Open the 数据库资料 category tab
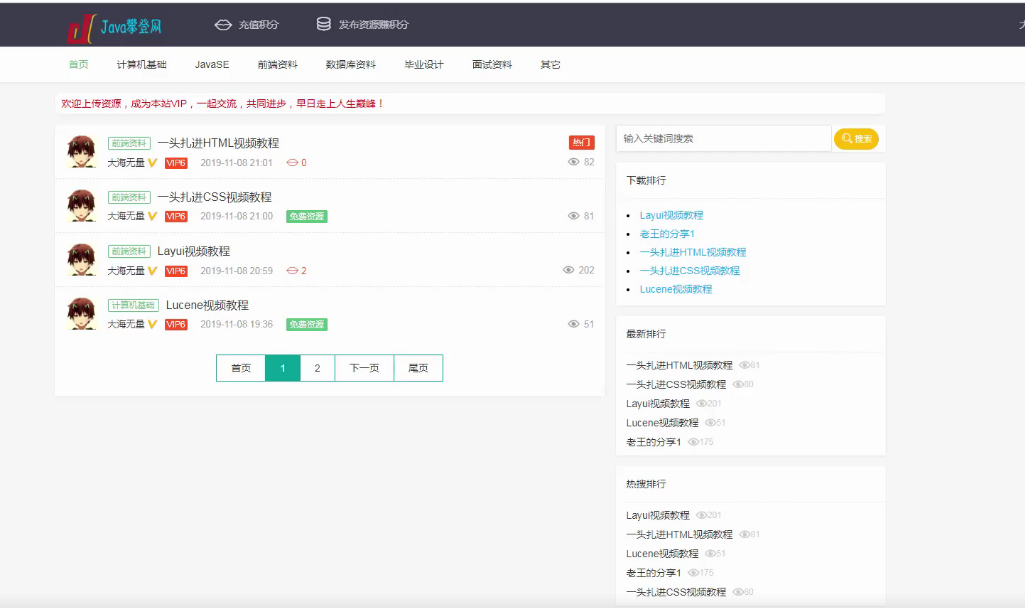The height and width of the screenshot is (608, 1025). click(352, 63)
